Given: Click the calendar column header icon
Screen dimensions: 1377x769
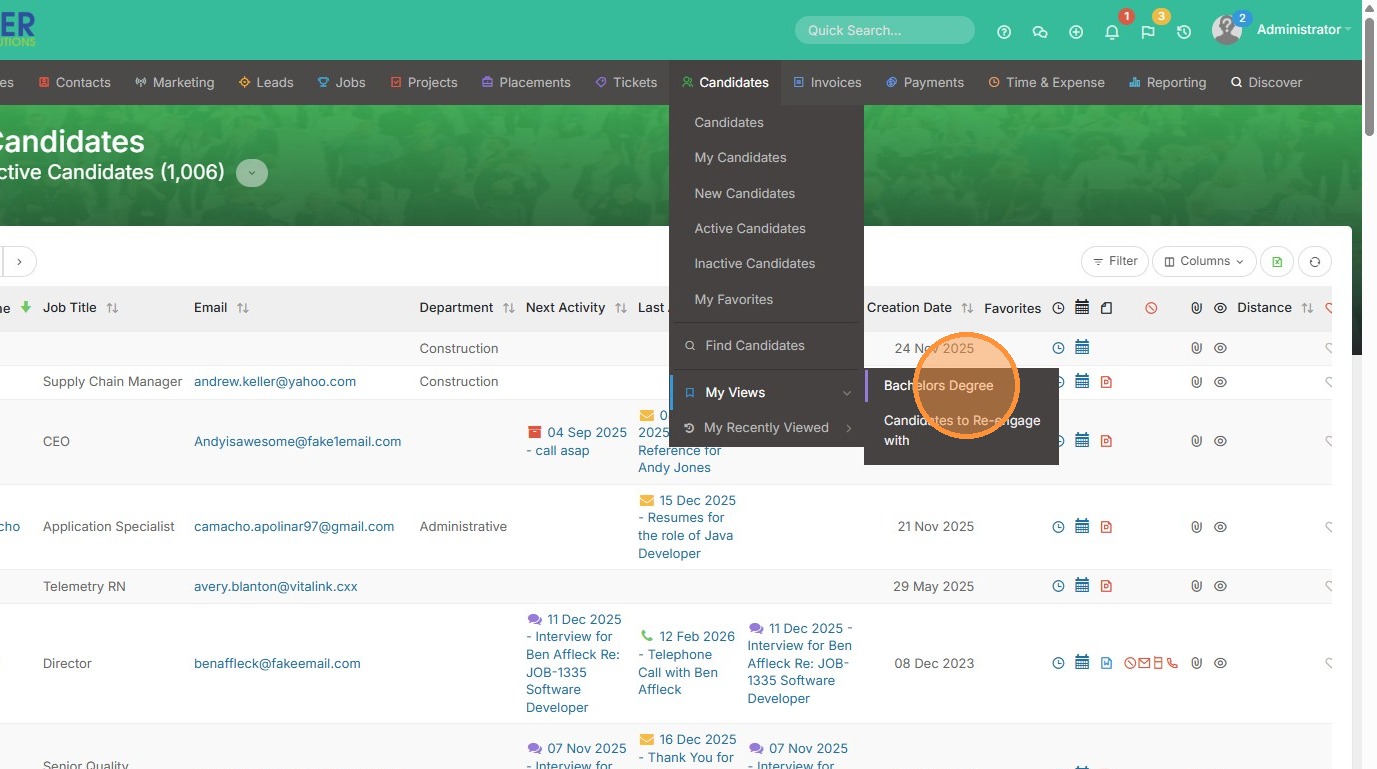Looking at the screenshot, I should tap(1082, 307).
